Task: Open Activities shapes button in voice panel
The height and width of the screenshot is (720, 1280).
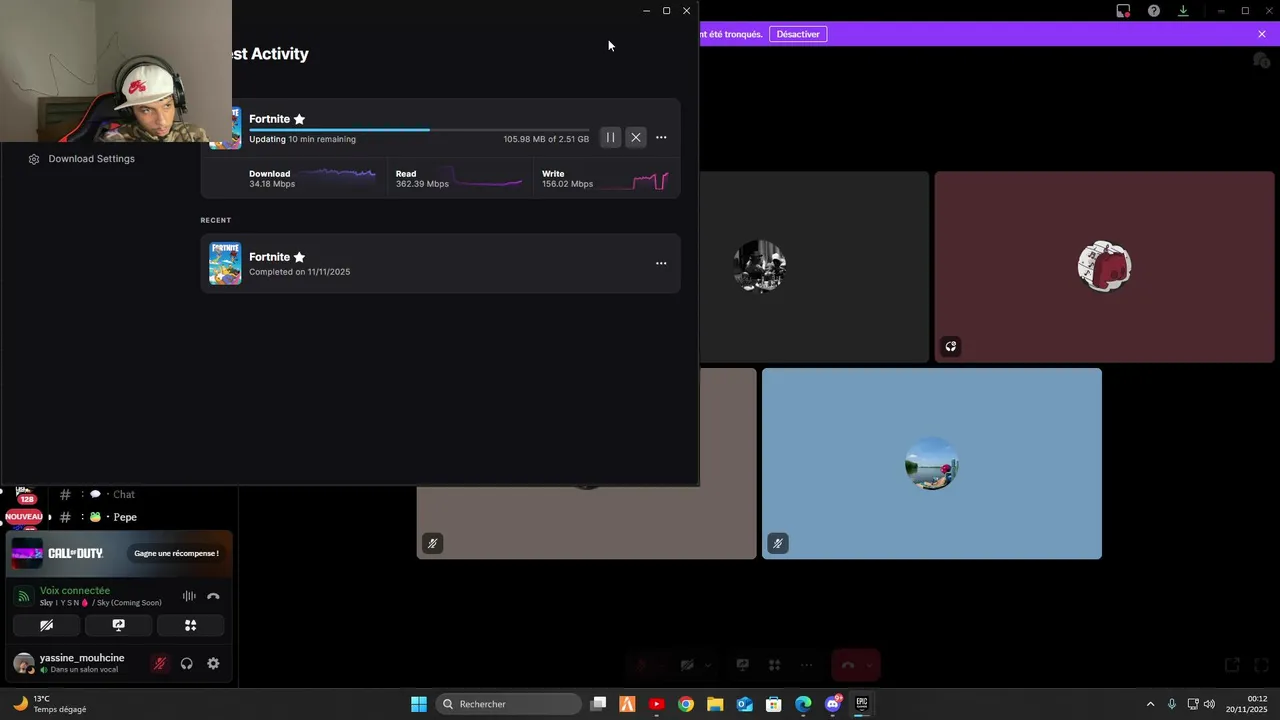Action: (x=190, y=625)
